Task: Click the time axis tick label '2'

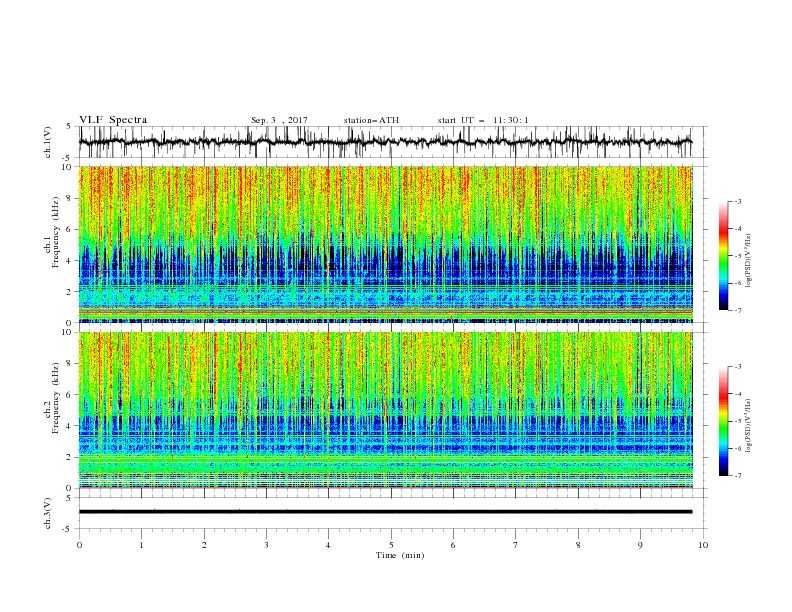Action: click(x=204, y=545)
